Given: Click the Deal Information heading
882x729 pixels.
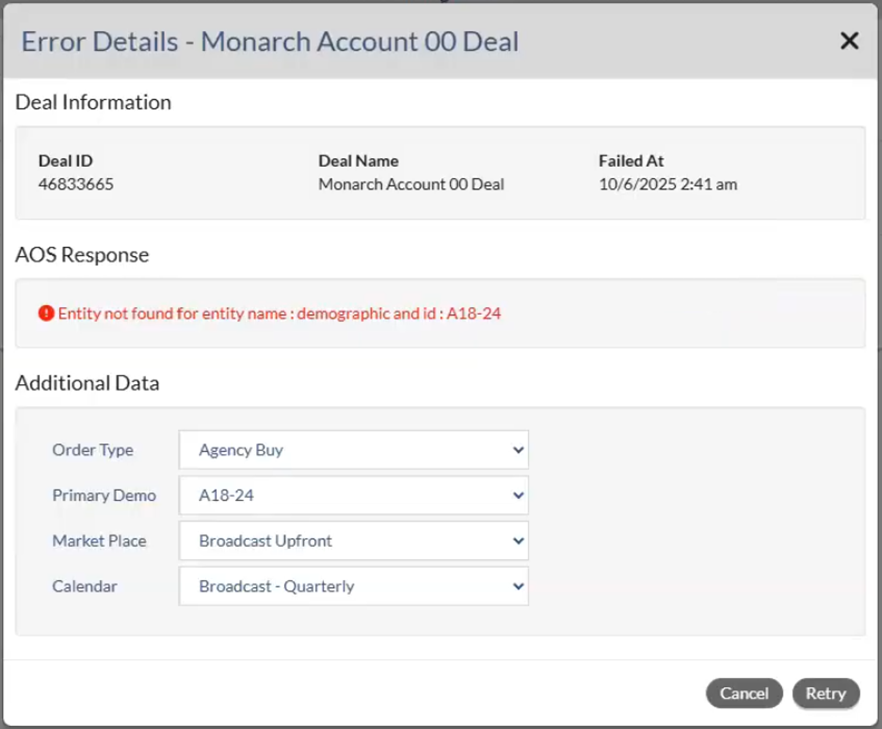Looking at the screenshot, I should pos(93,102).
